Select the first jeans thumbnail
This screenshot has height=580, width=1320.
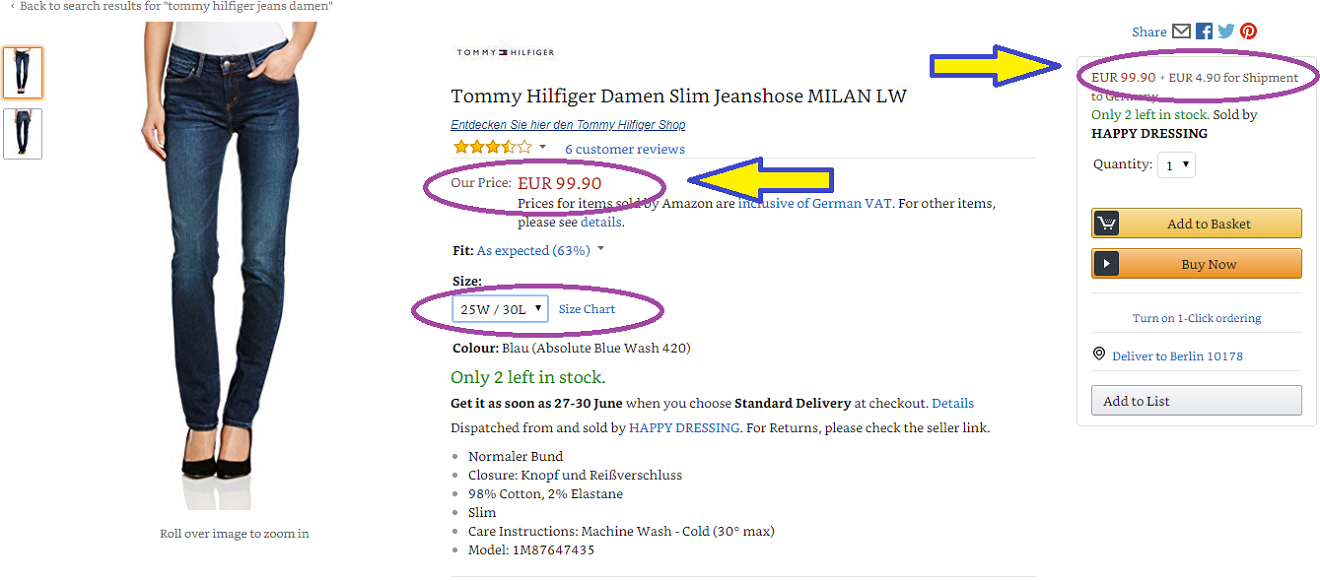[22, 72]
